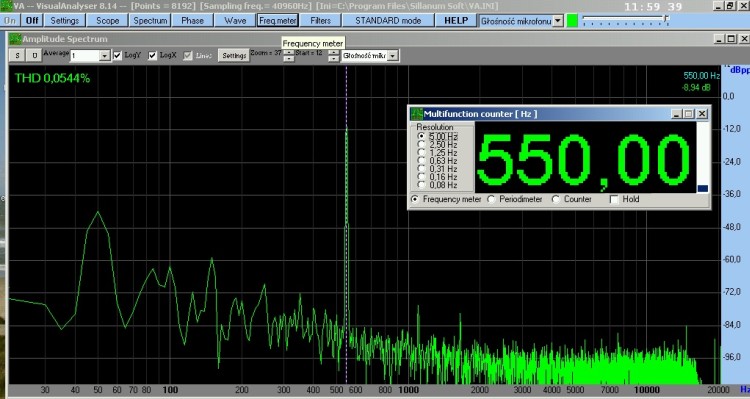The image size is (750, 399).
Task: Click the -48,0 dB axis label
Action: [x=731, y=227]
